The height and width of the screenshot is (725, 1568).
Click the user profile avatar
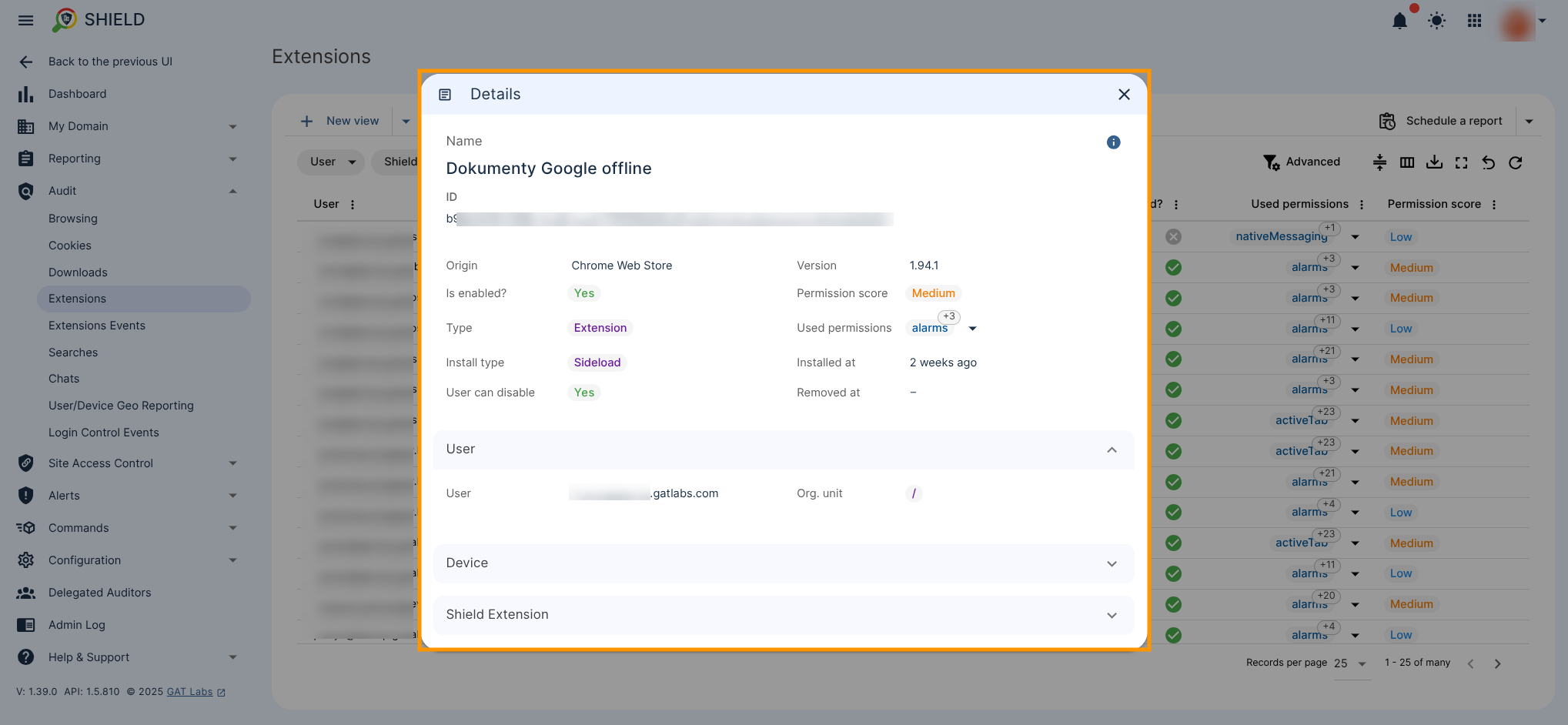coord(1516,22)
